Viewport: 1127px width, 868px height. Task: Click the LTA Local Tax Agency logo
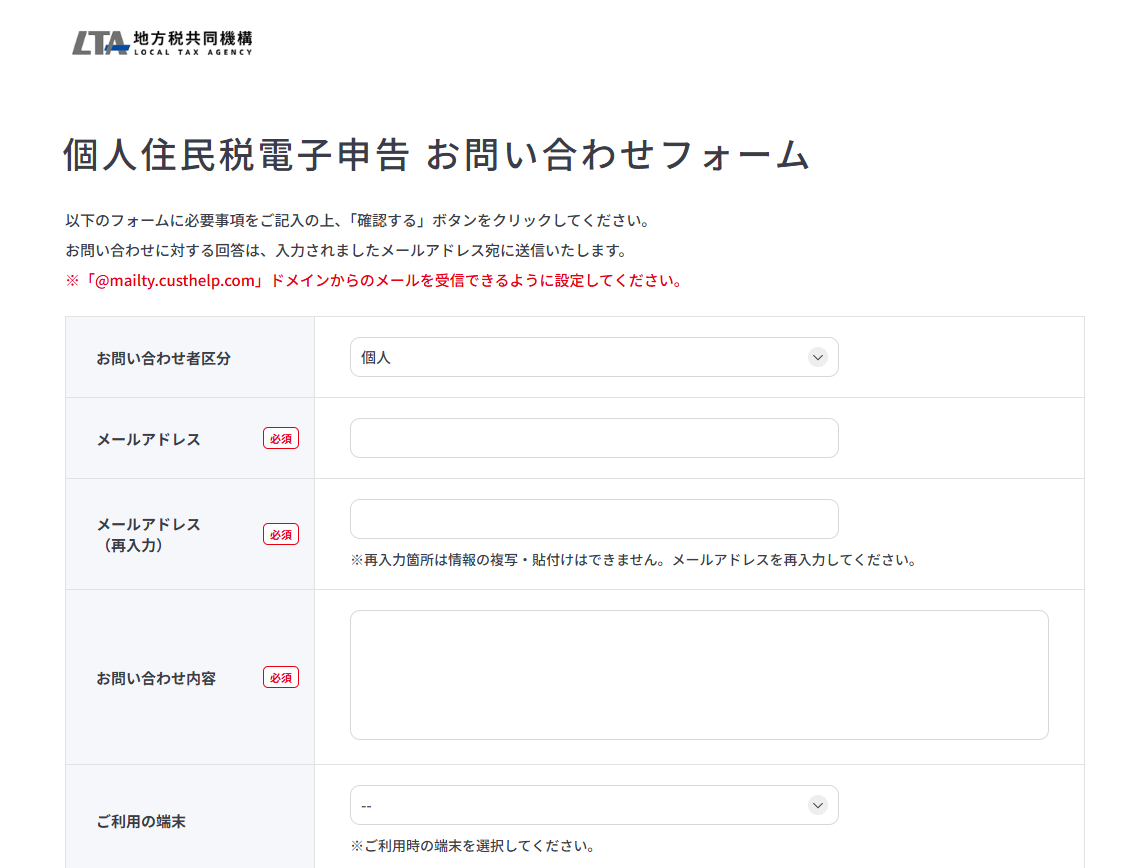click(x=162, y=43)
